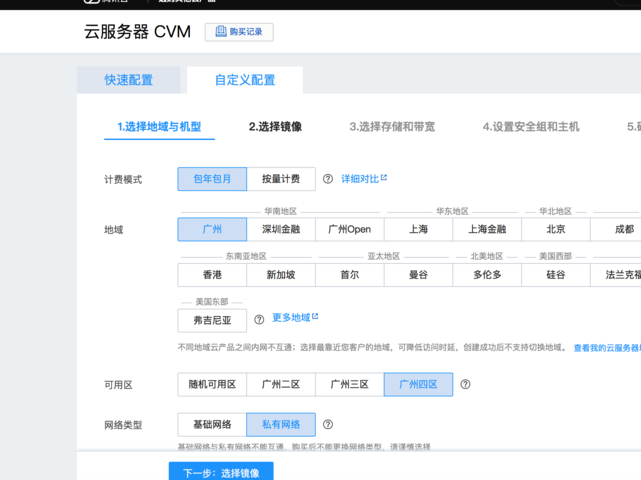The height and width of the screenshot is (480, 641).
Task: Click the external-link icon after 更多地域
Action: tap(315, 316)
